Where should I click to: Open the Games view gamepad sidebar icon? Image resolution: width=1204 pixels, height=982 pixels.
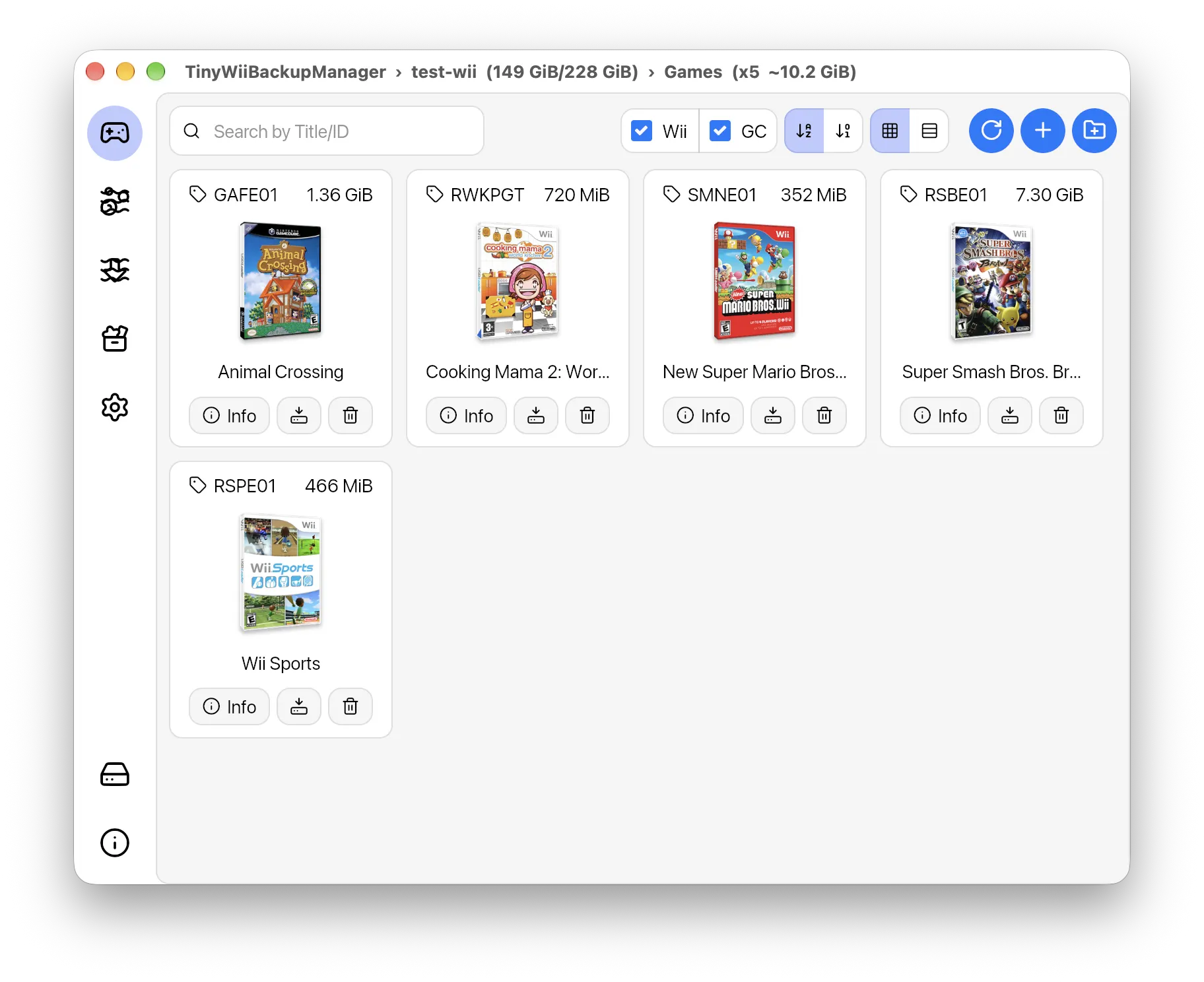tap(115, 133)
